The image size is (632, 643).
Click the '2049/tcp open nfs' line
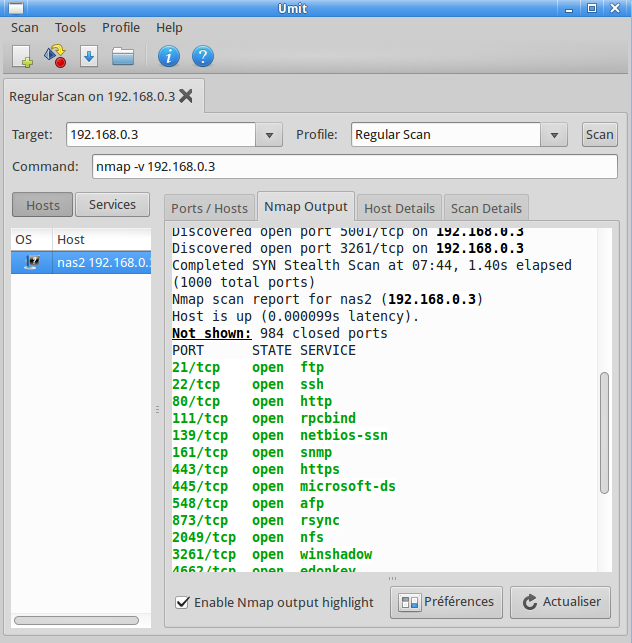pyautogui.click(x=248, y=538)
